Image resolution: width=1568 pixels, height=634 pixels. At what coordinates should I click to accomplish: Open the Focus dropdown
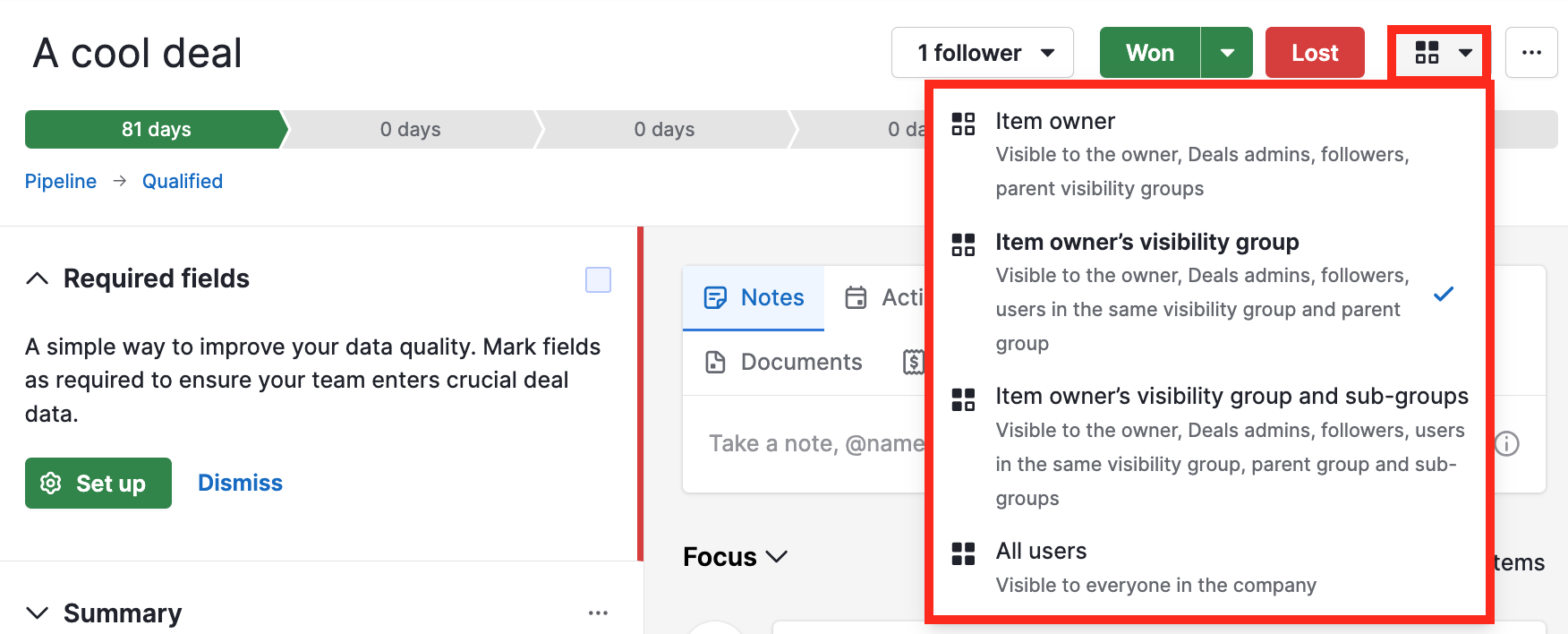click(x=778, y=556)
